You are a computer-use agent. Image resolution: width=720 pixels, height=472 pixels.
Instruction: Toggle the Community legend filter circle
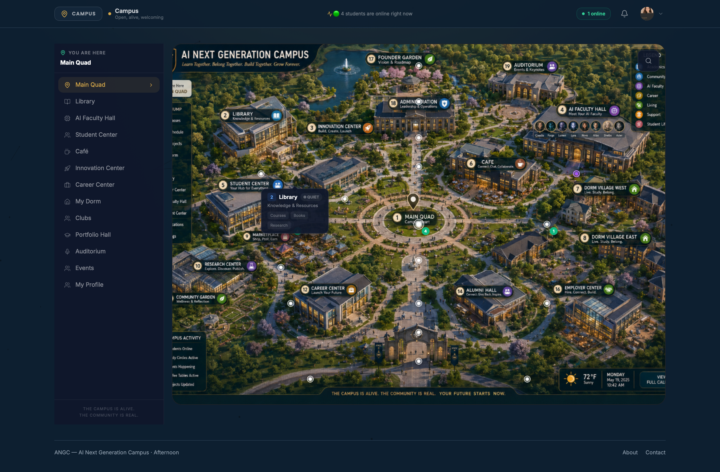click(x=639, y=77)
